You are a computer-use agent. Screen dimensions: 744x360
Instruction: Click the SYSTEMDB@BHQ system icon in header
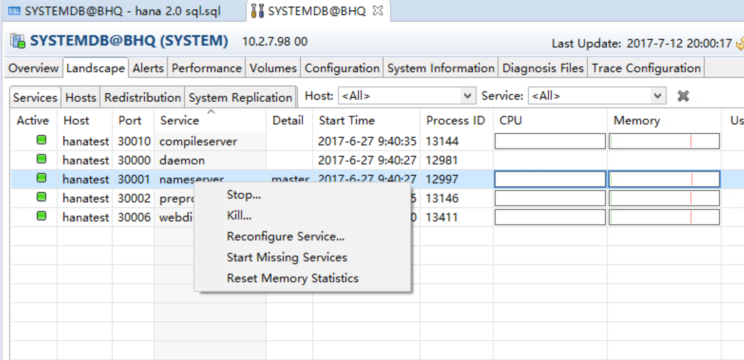tap(18, 41)
